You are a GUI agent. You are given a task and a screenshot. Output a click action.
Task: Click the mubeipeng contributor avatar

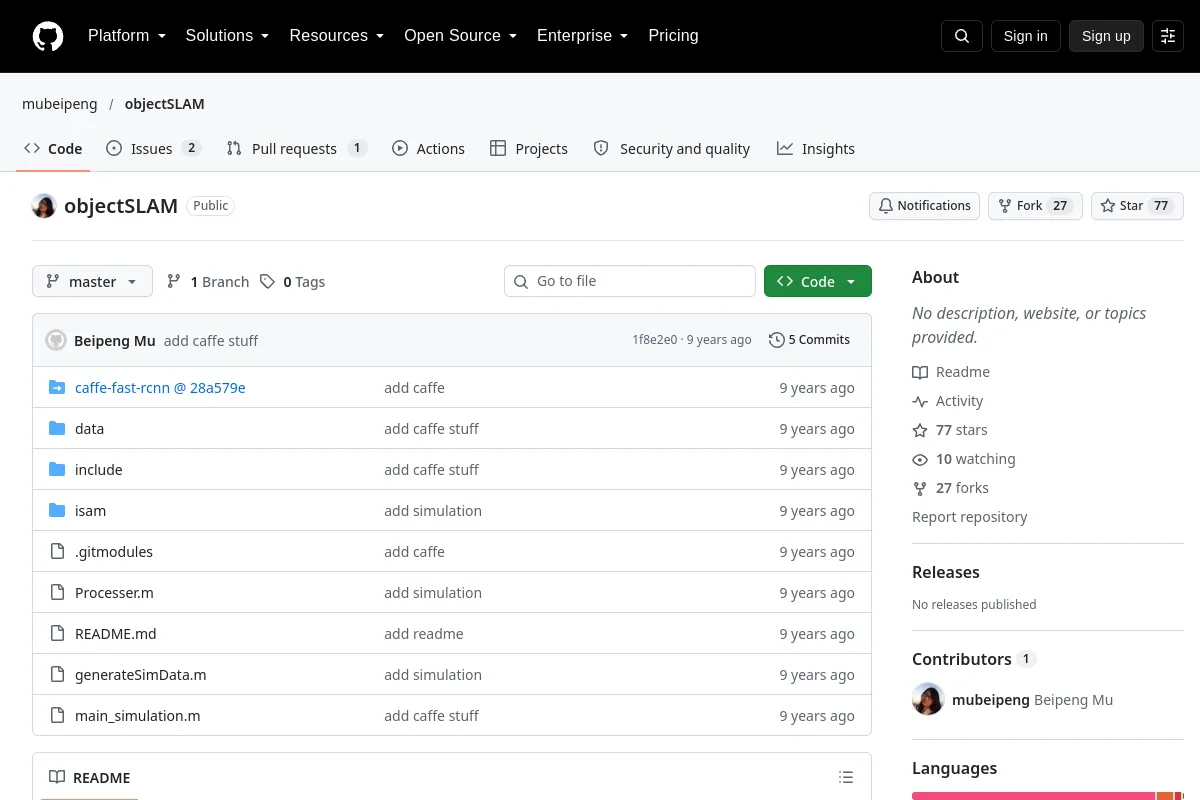[928, 699]
